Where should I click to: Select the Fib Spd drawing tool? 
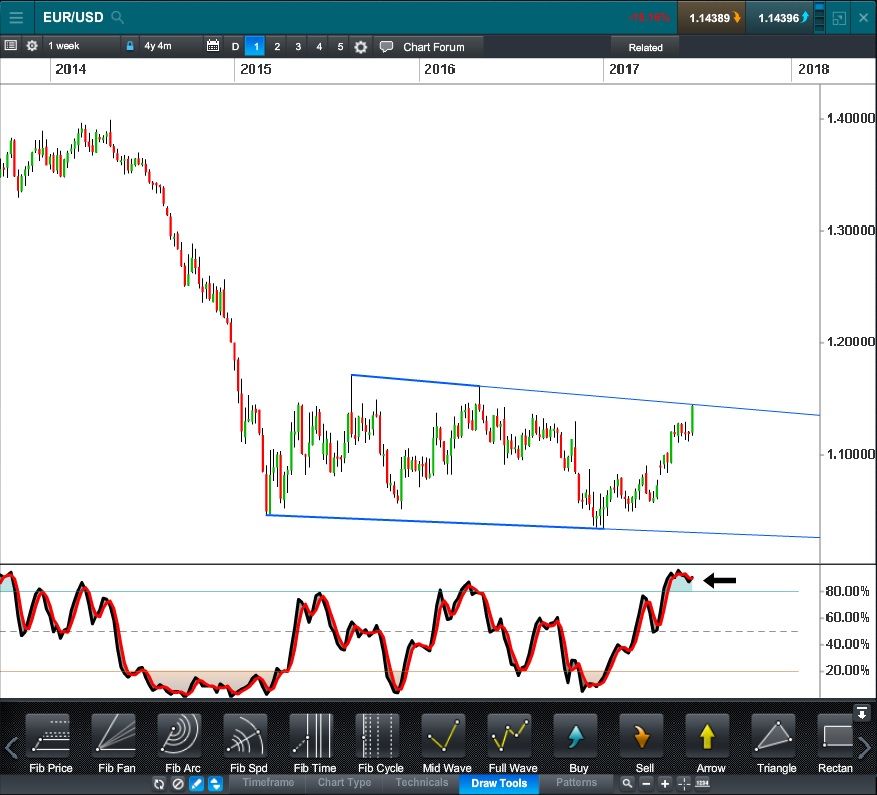coord(248,744)
